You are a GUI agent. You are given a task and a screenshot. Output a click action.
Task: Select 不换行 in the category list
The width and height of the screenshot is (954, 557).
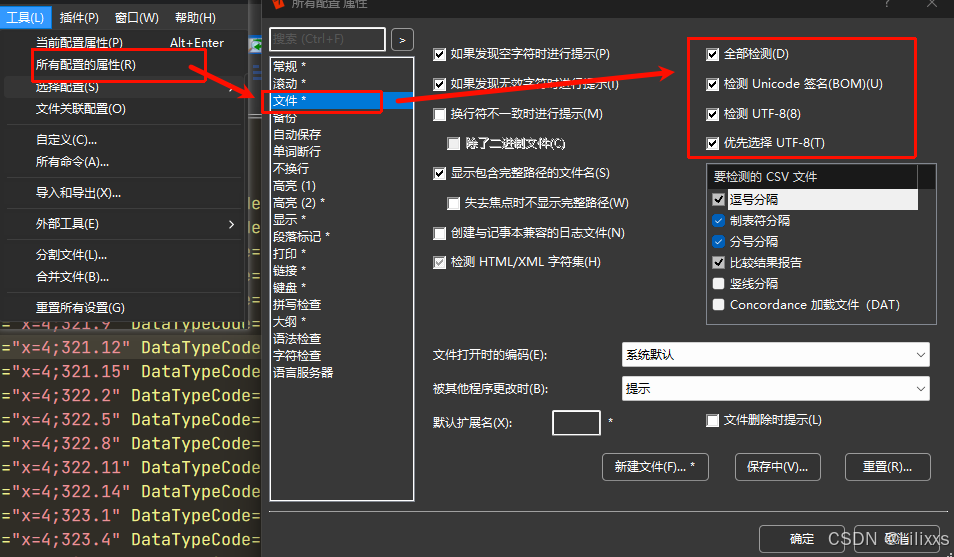click(342, 169)
